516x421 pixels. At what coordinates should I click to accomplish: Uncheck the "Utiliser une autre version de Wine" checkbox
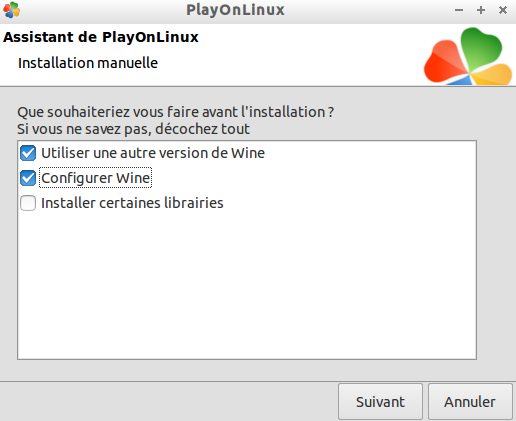tap(28, 153)
